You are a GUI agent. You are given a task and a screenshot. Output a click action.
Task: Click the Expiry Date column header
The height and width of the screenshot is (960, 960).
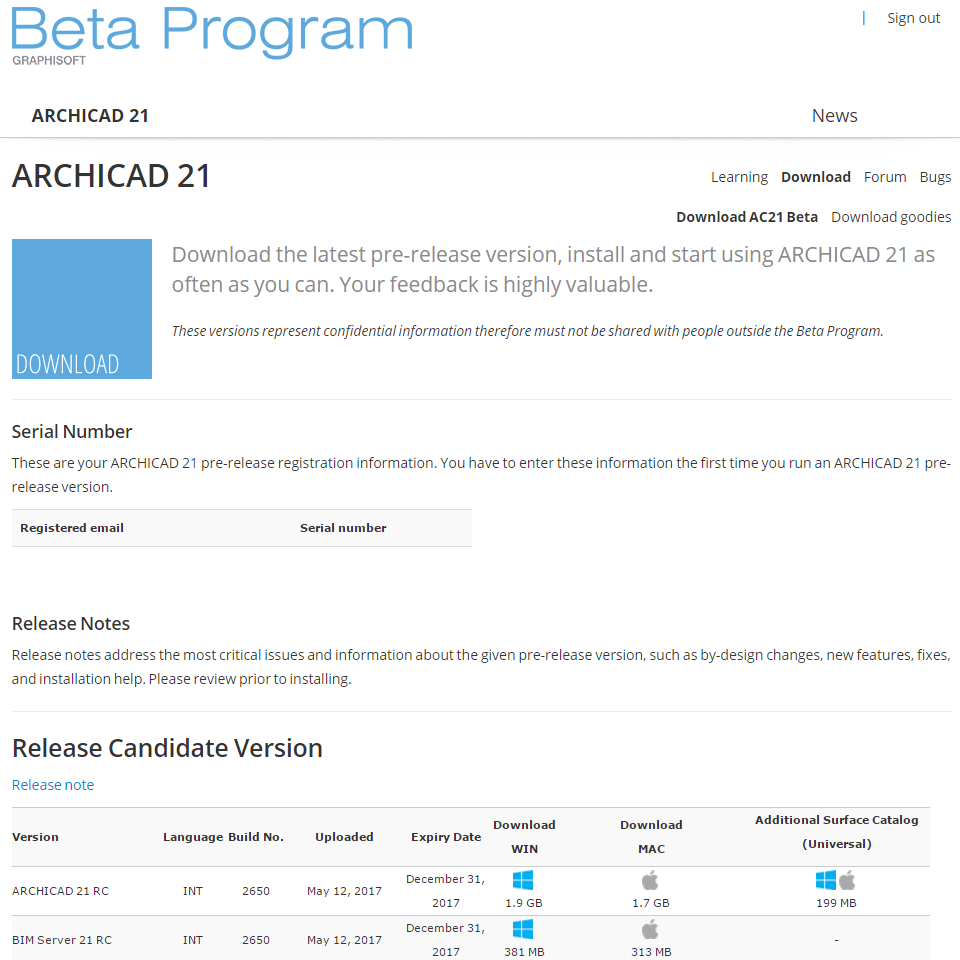click(446, 837)
